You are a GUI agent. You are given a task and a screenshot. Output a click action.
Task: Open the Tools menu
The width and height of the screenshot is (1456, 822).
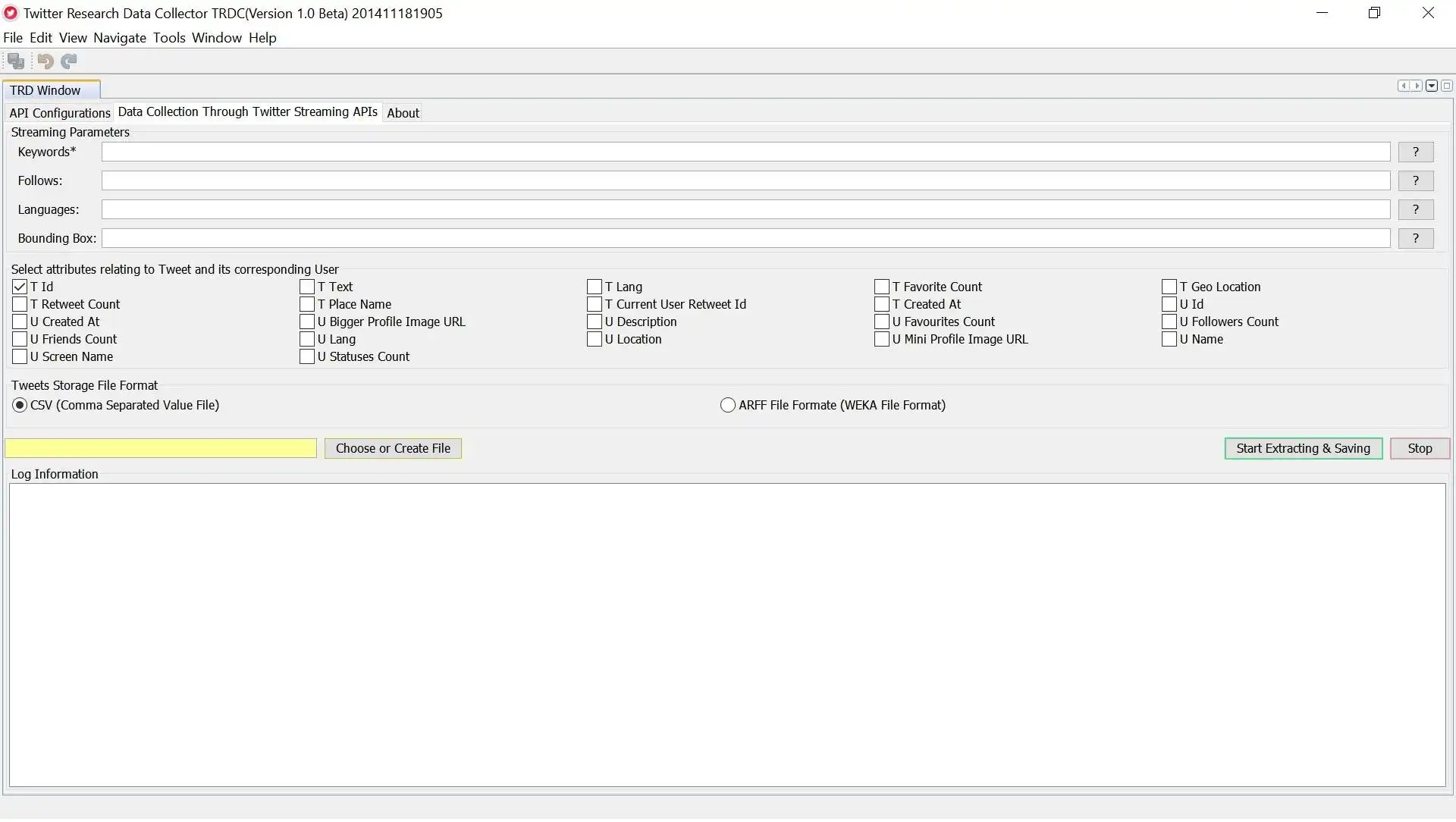pos(169,38)
